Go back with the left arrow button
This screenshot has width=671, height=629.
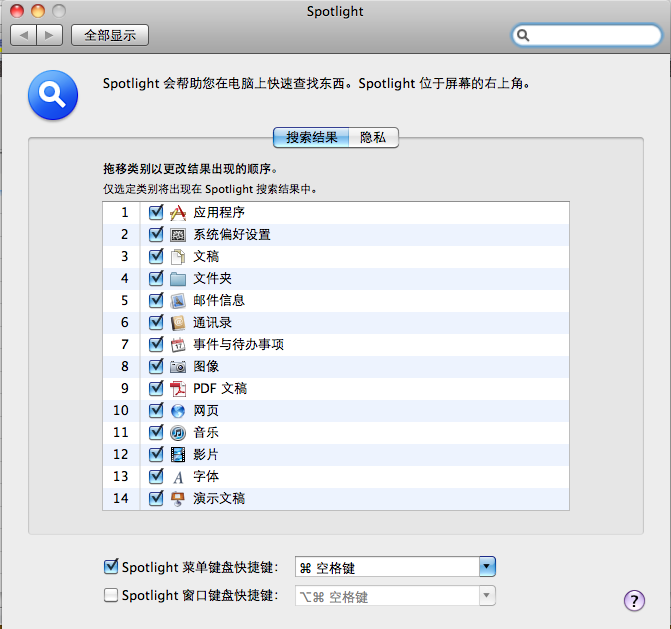[x=24, y=35]
